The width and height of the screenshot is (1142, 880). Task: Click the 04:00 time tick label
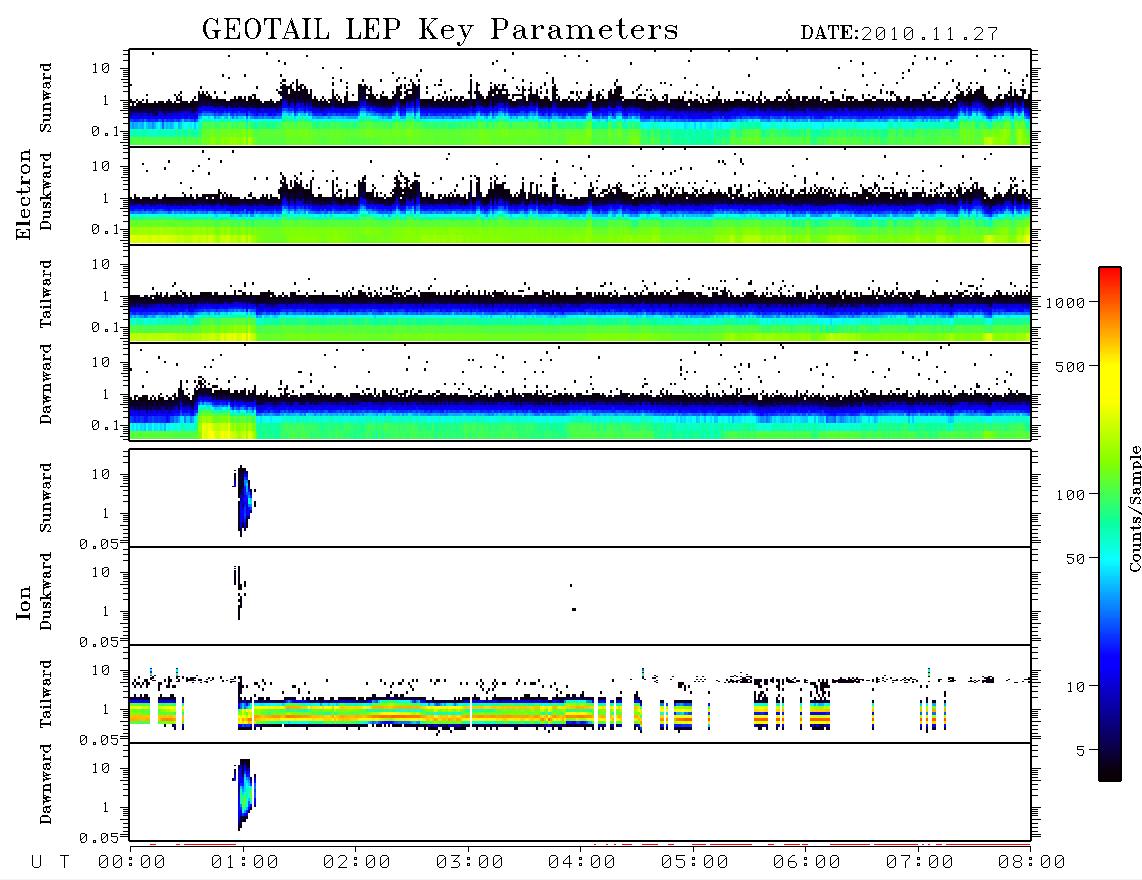coord(582,862)
